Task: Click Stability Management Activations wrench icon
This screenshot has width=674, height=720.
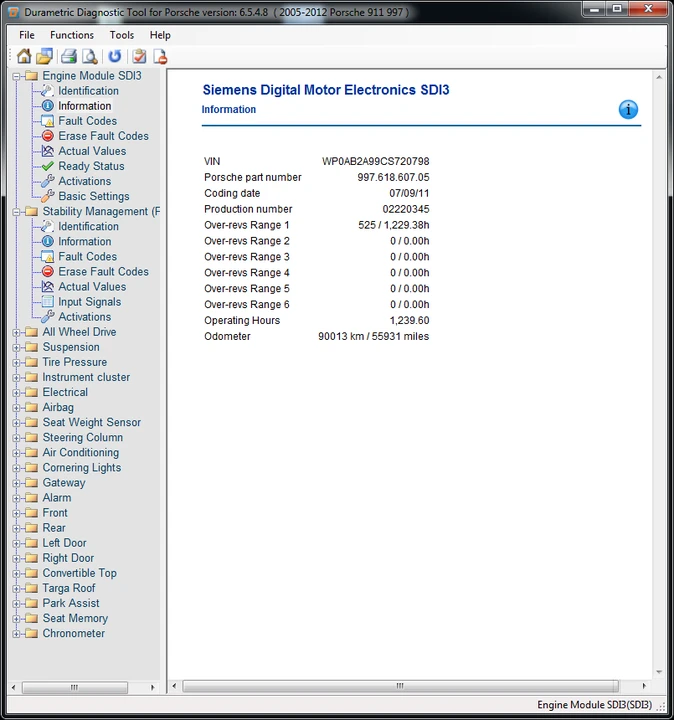Action: tap(48, 316)
